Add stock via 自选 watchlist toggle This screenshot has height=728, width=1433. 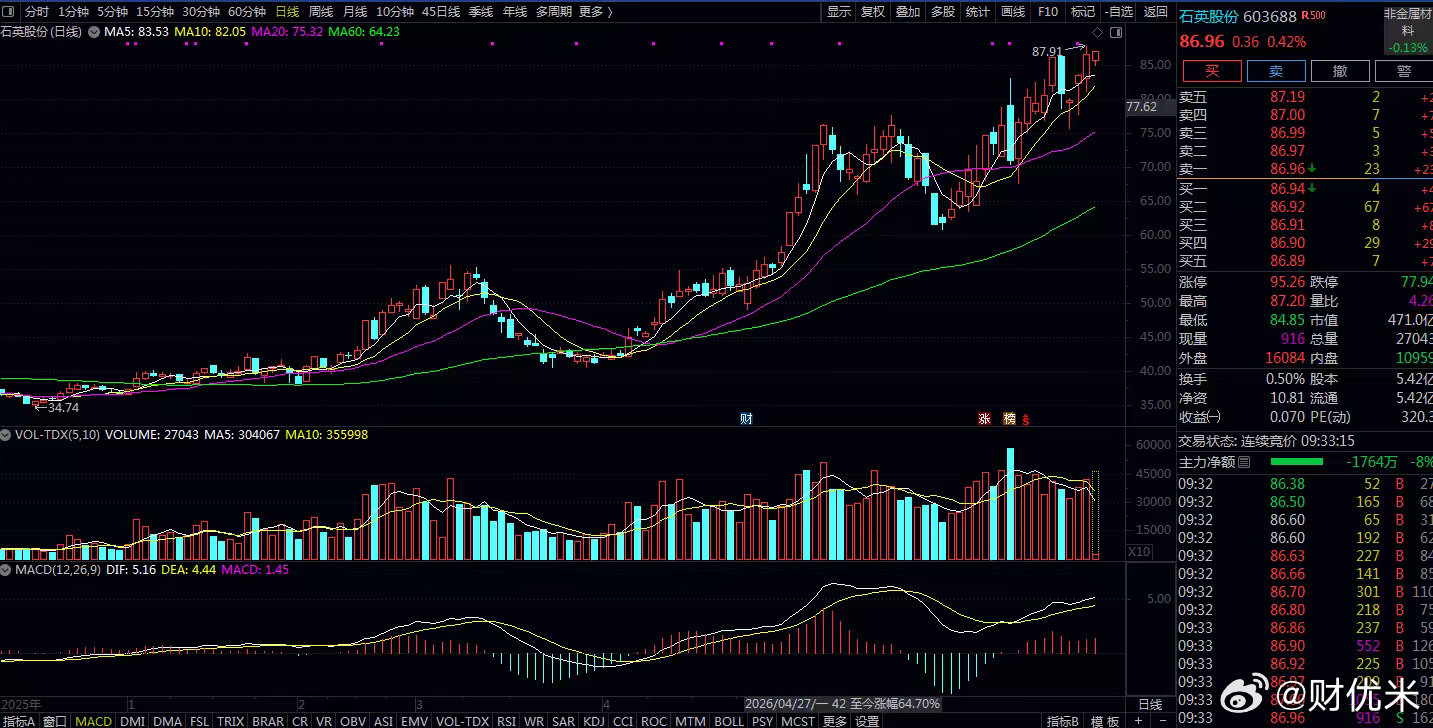tap(1119, 12)
